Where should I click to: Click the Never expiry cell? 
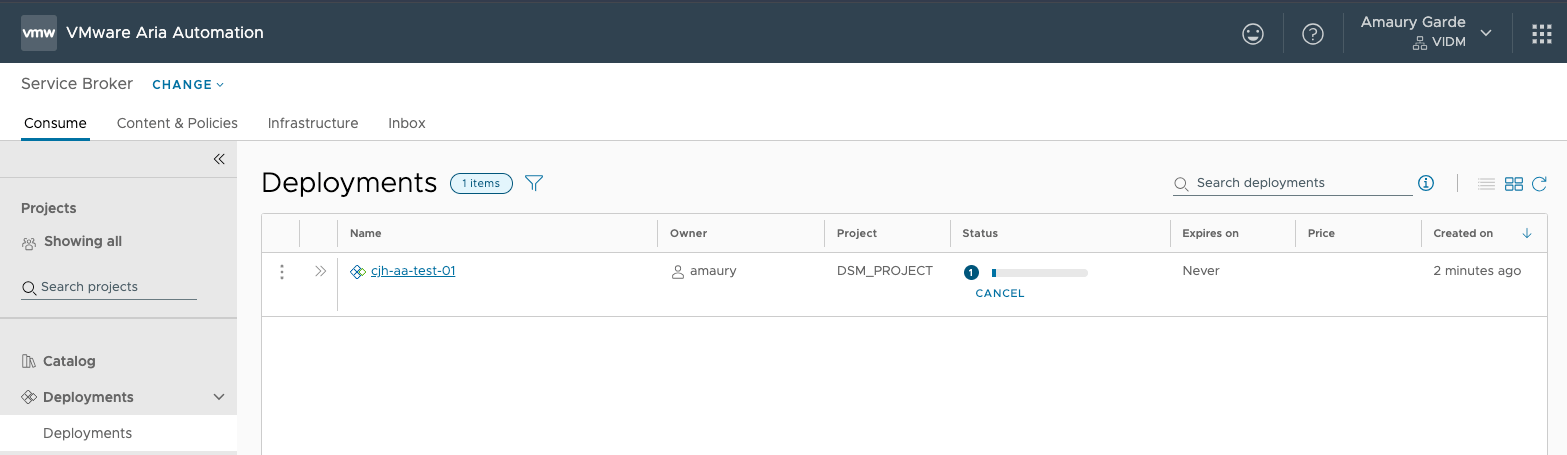tap(1201, 271)
